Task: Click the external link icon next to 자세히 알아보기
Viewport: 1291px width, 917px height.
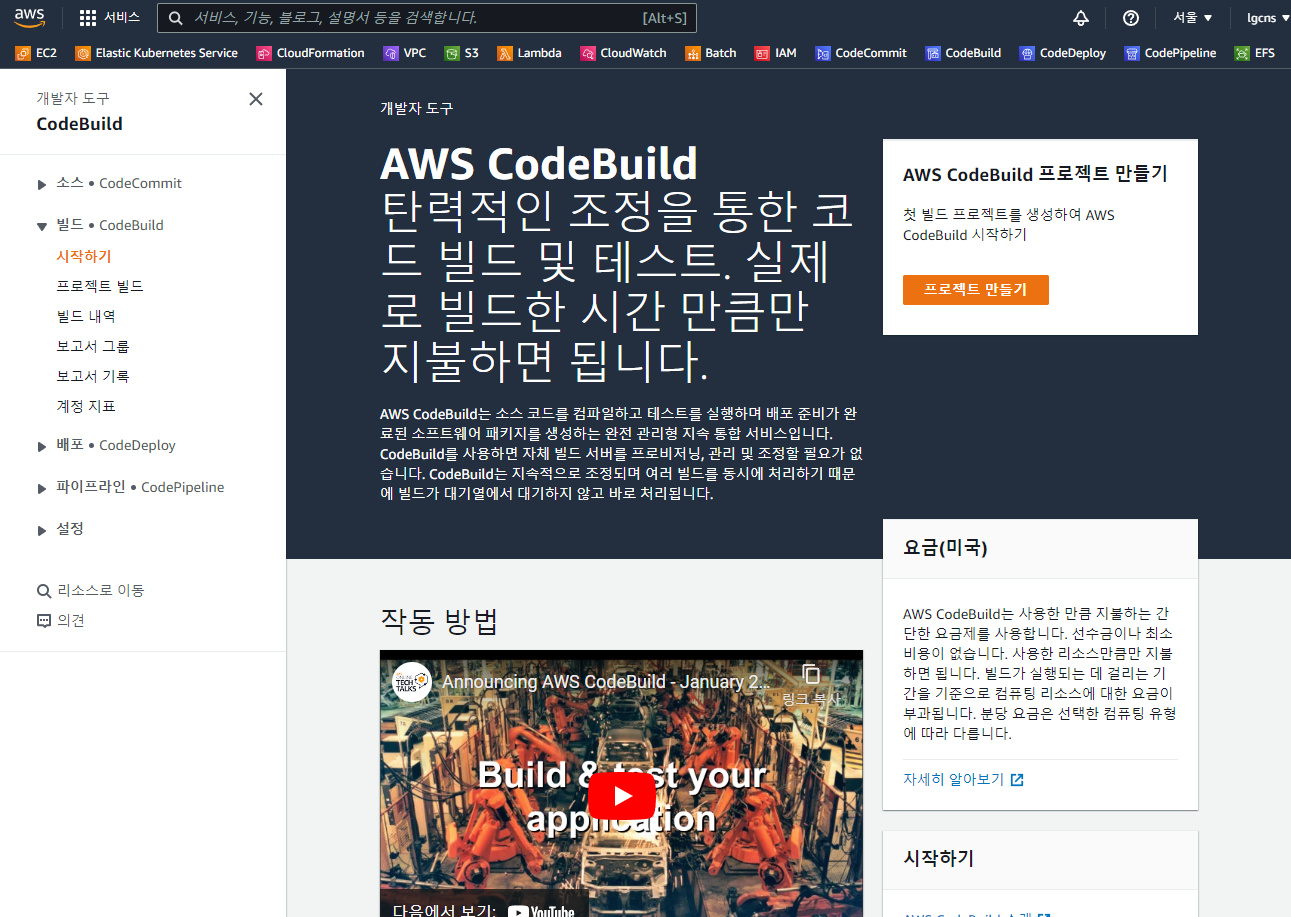Action: pos(1017,780)
